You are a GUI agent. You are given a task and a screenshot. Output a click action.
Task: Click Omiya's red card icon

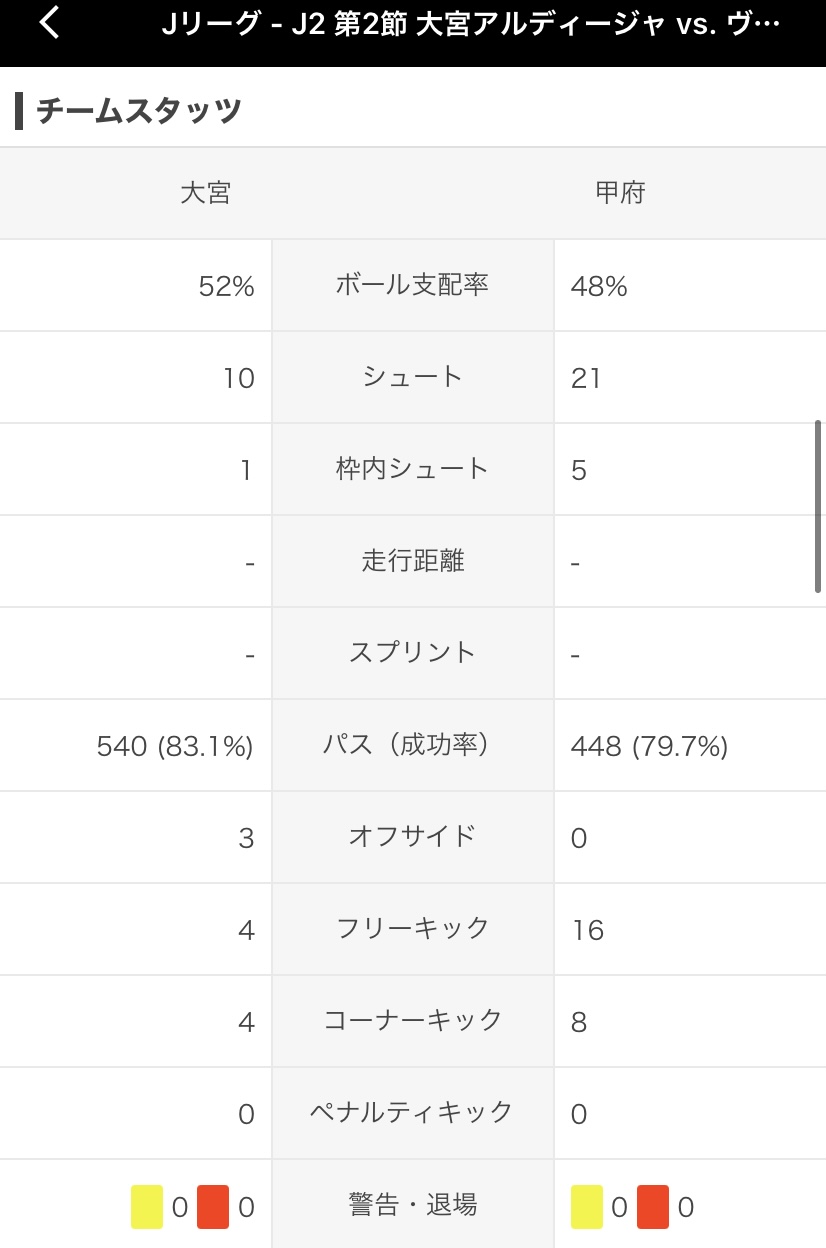pyautogui.click(x=213, y=1206)
